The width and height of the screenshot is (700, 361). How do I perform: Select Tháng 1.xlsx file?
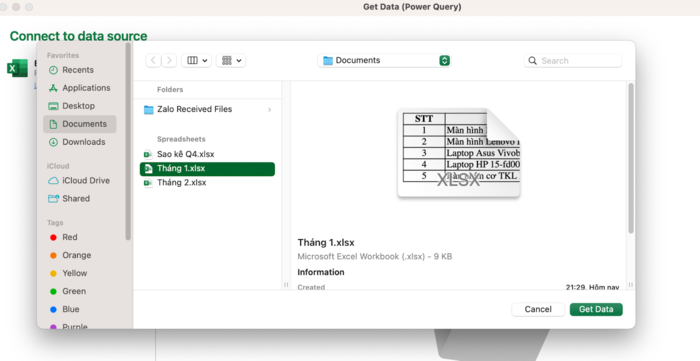pyautogui.click(x=208, y=169)
